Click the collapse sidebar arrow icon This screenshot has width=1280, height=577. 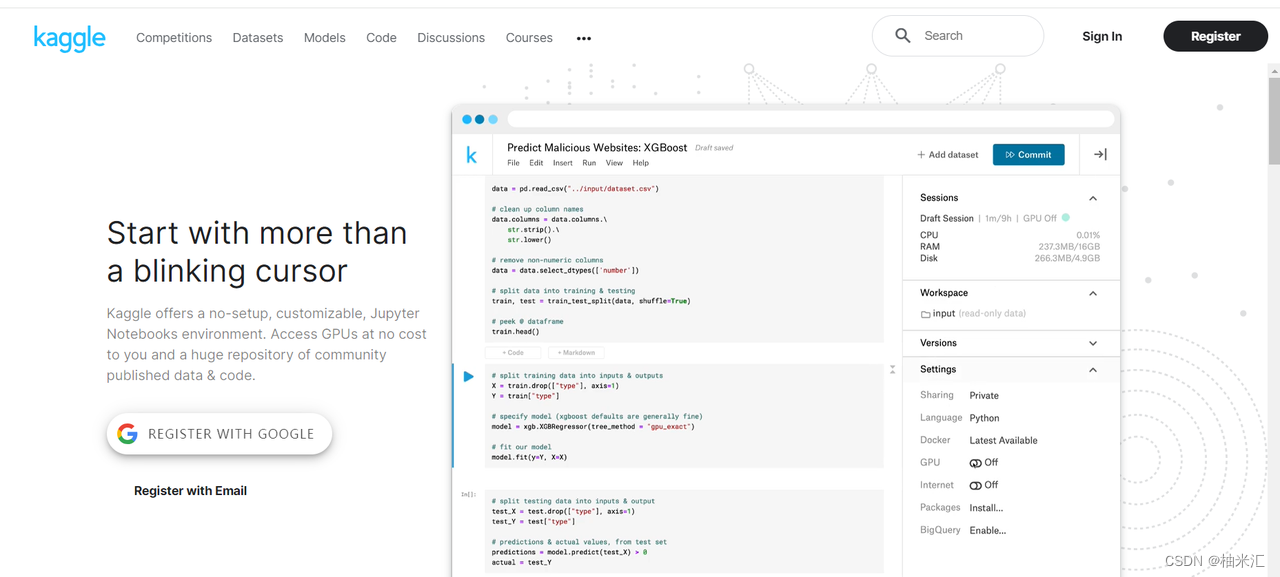(1100, 154)
